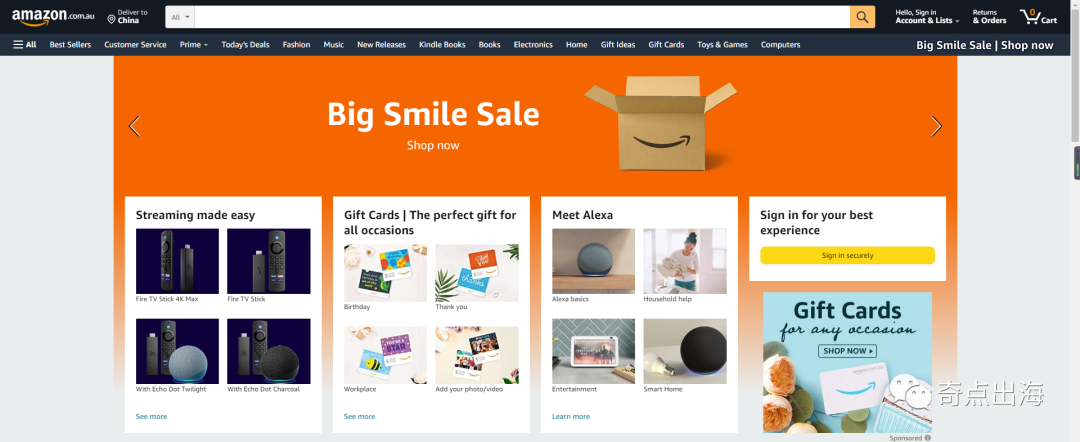Select Today's Deals in navigation bar

coord(245,45)
